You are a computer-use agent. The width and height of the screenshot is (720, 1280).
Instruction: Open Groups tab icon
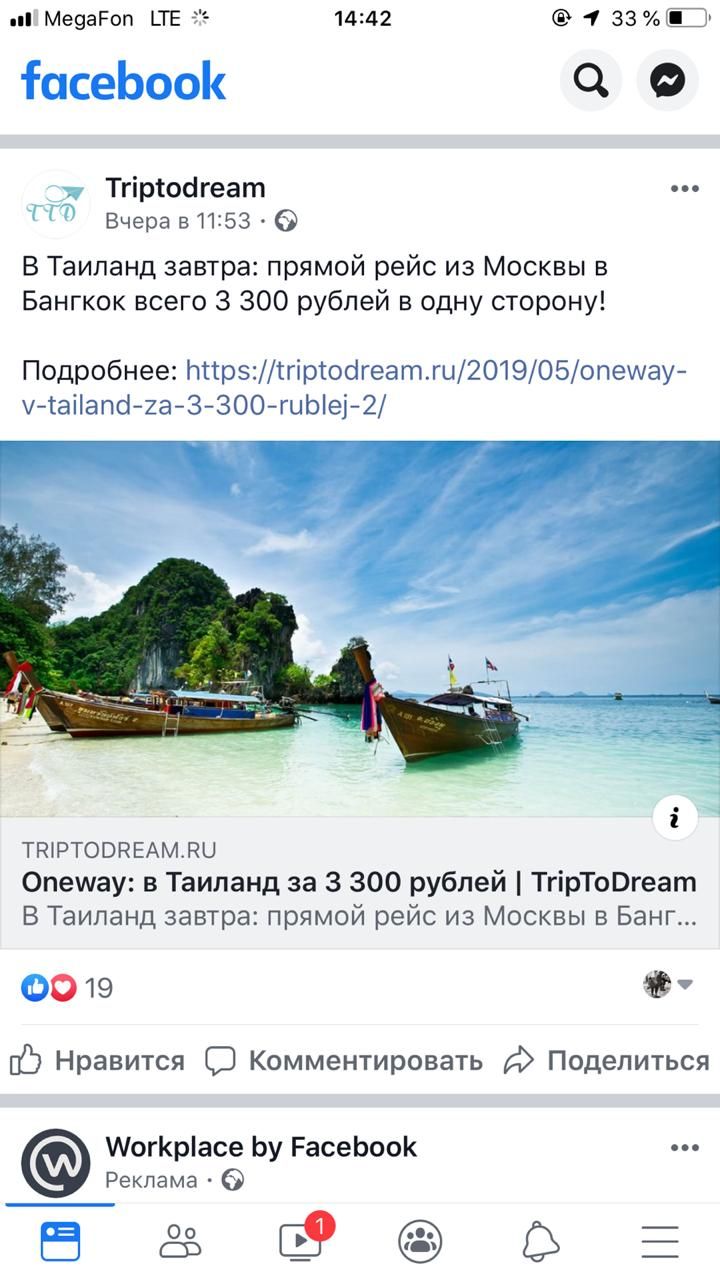pyautogui.click(x=420, y=1242)
